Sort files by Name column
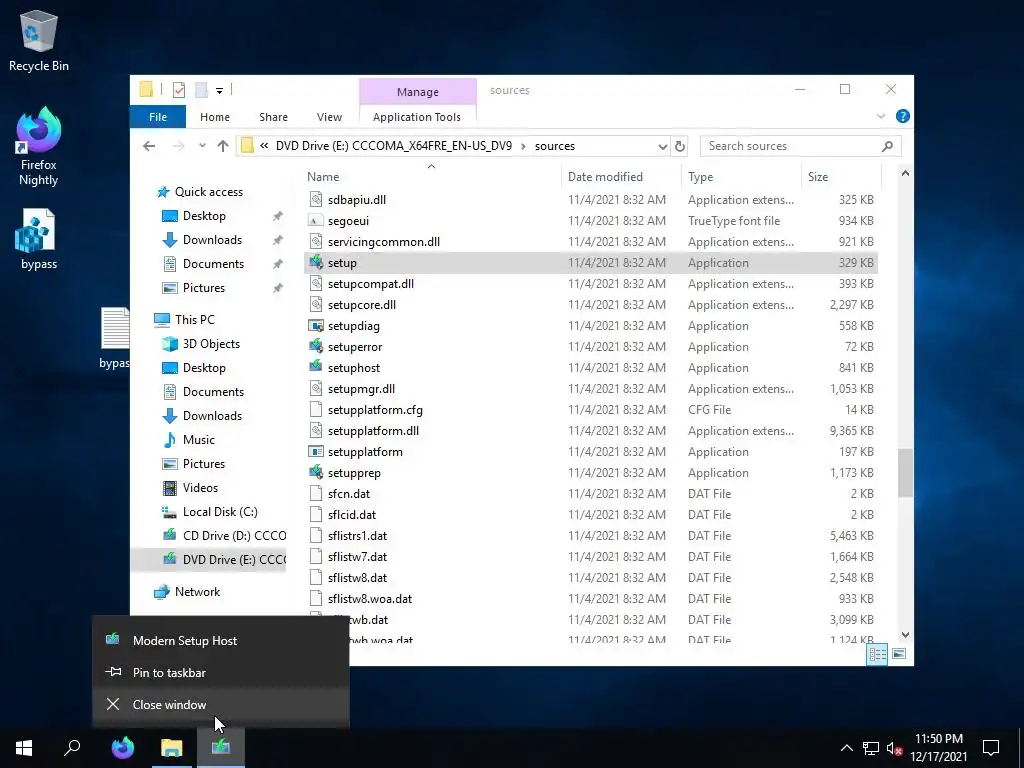The image size is (1024, 768). [323, 177]
